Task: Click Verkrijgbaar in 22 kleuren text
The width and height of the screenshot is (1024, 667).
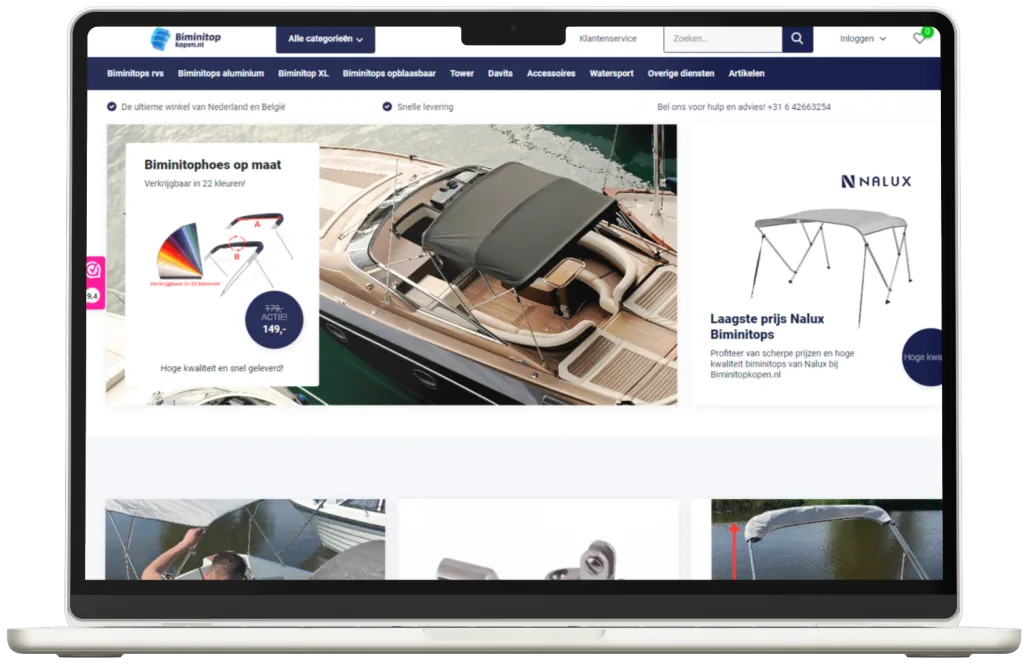Action: click(x=195, y=184)
